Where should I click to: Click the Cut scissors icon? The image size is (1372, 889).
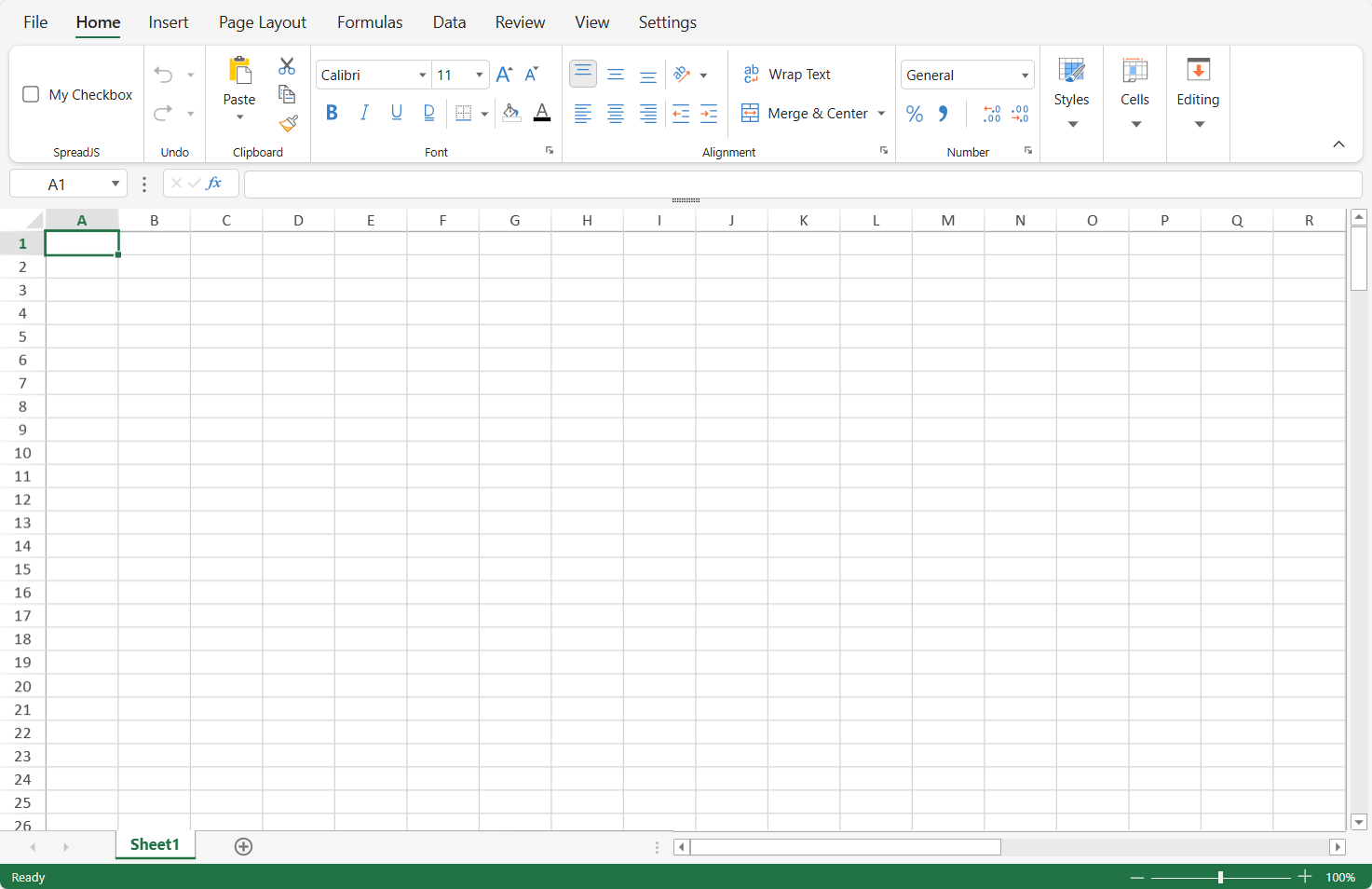287,66
